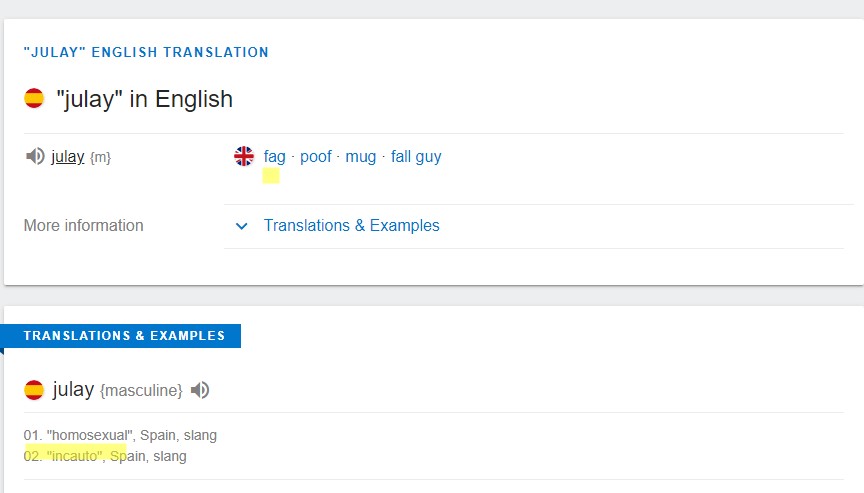This screenshot has width=864, height=493.
Task: Click the Spanish flag next to julay {masculine}
Action: (34, 390)
